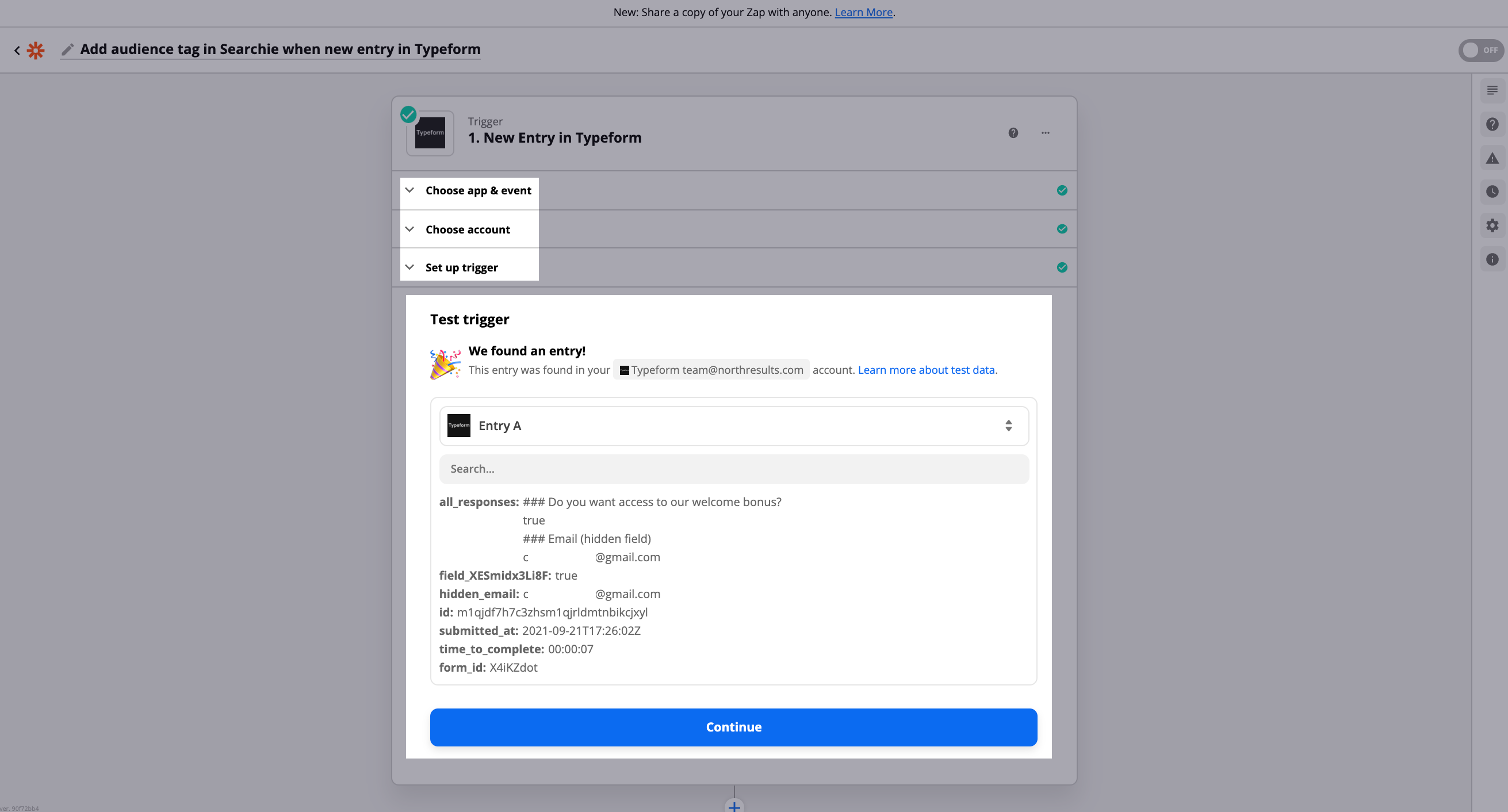Image resolution: width=1508 pixels, height=812 pixels.
Task: Select the submitted_at timestamp 2021-09-21T17:26:02Z
Action: pos(581,631)
